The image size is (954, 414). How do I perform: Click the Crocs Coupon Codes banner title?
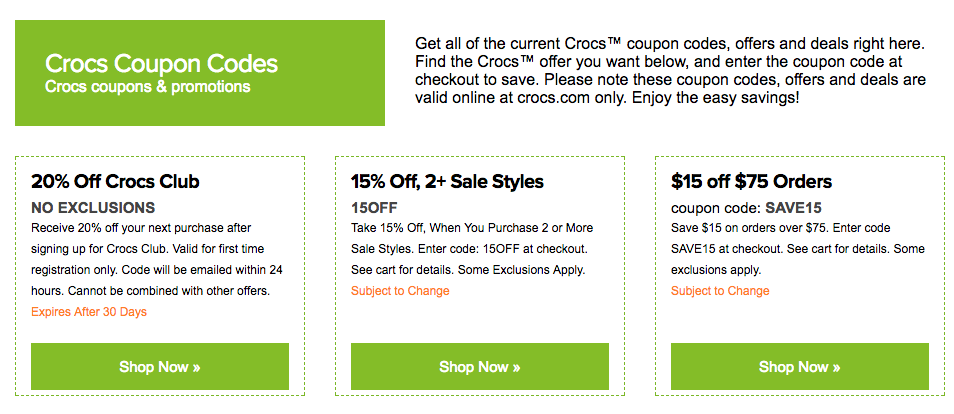[161, 64]
